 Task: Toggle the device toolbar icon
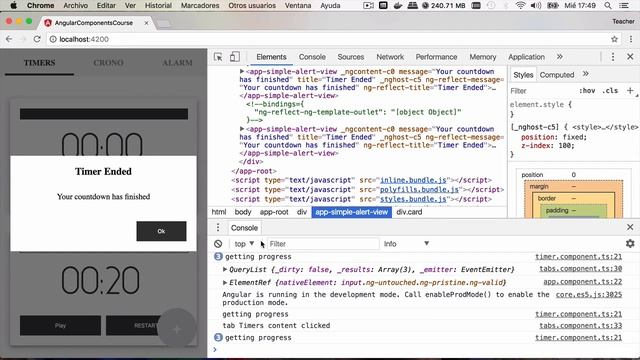click(x=235, y=57)
